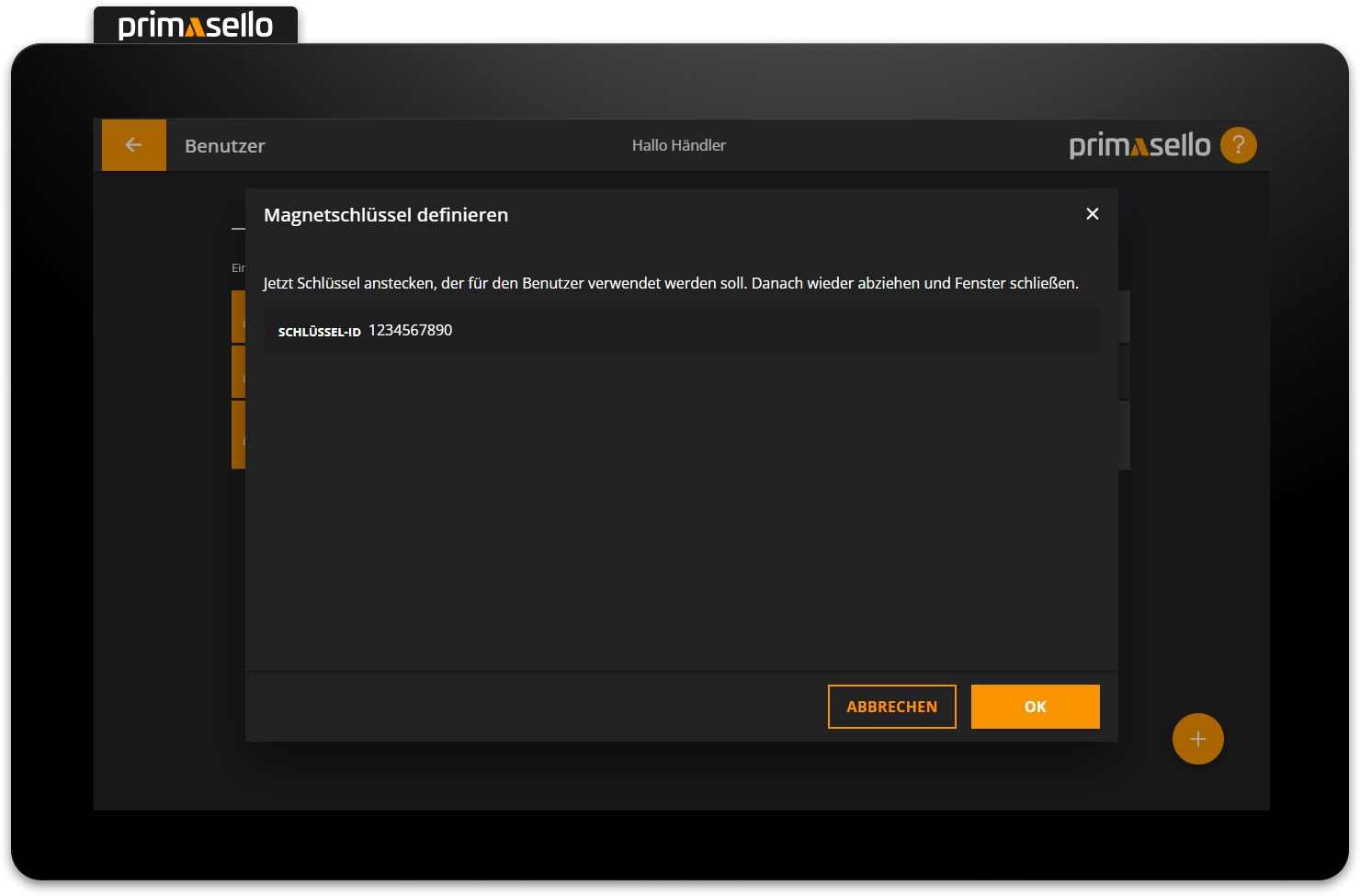
Task: Switch to the primasello browser tab
Action: coord(195,24)
